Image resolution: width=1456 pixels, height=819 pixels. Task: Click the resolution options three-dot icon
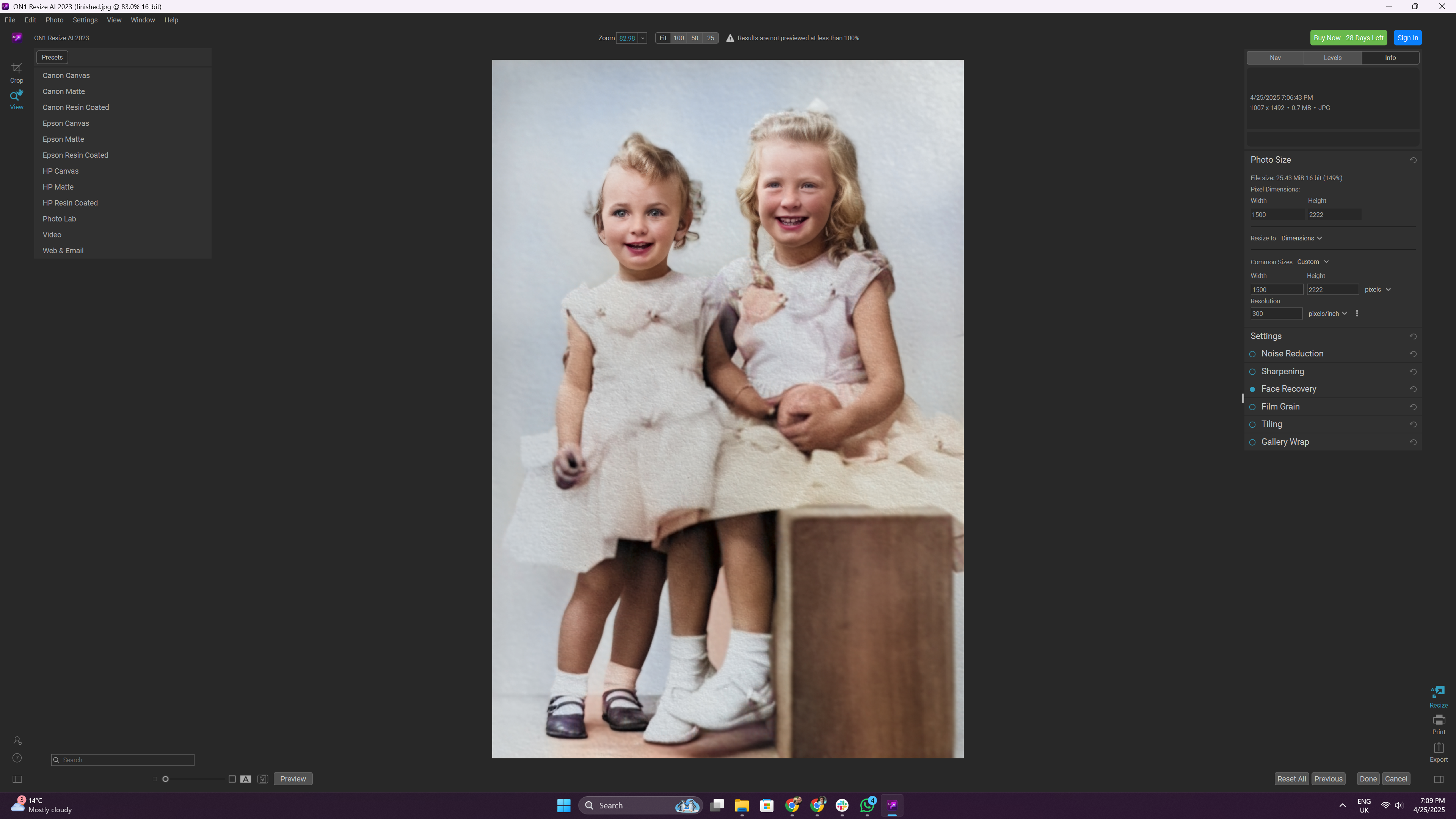click(x=1357, y=314)
